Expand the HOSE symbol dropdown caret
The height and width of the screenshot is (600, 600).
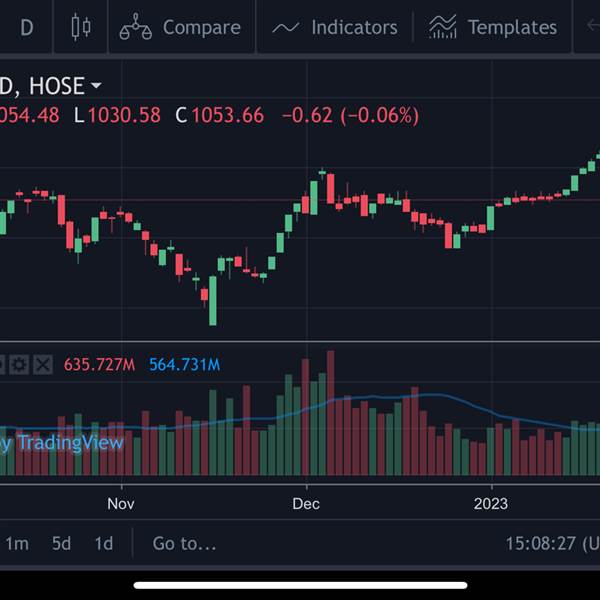pos(96,85)
